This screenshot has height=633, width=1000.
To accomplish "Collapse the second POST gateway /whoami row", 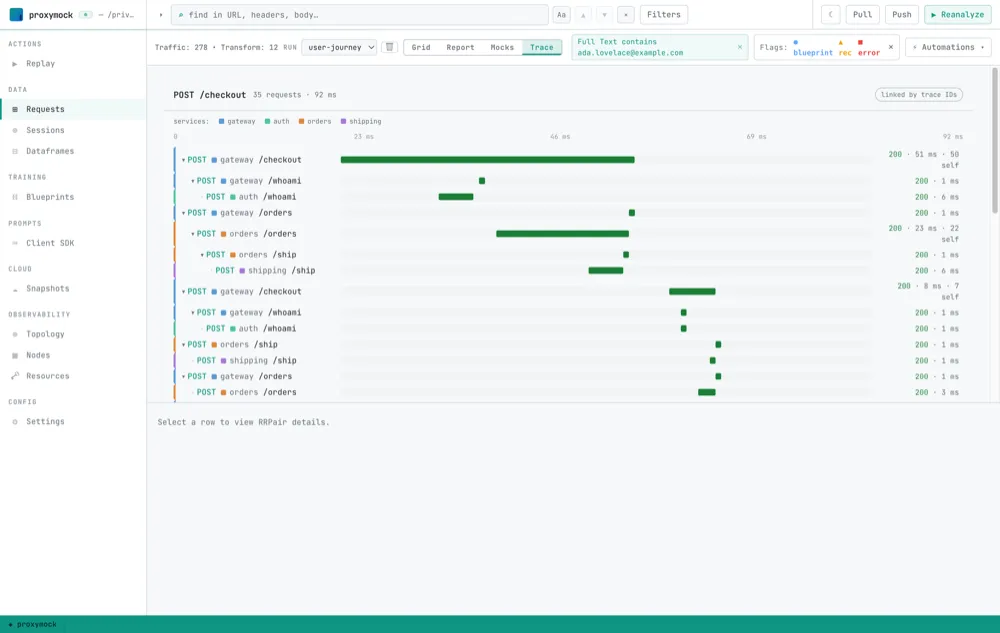I will tap(193, 313).
